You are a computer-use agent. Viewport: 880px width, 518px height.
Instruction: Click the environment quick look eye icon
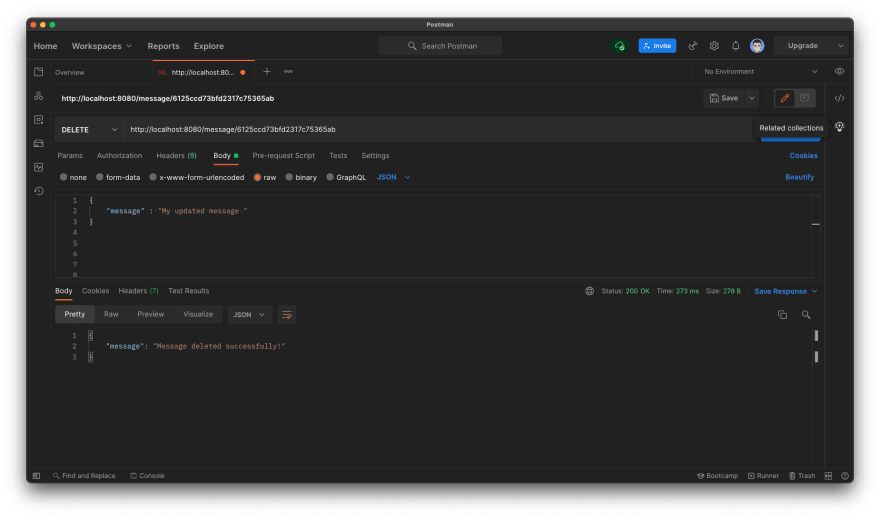point(839,72)
